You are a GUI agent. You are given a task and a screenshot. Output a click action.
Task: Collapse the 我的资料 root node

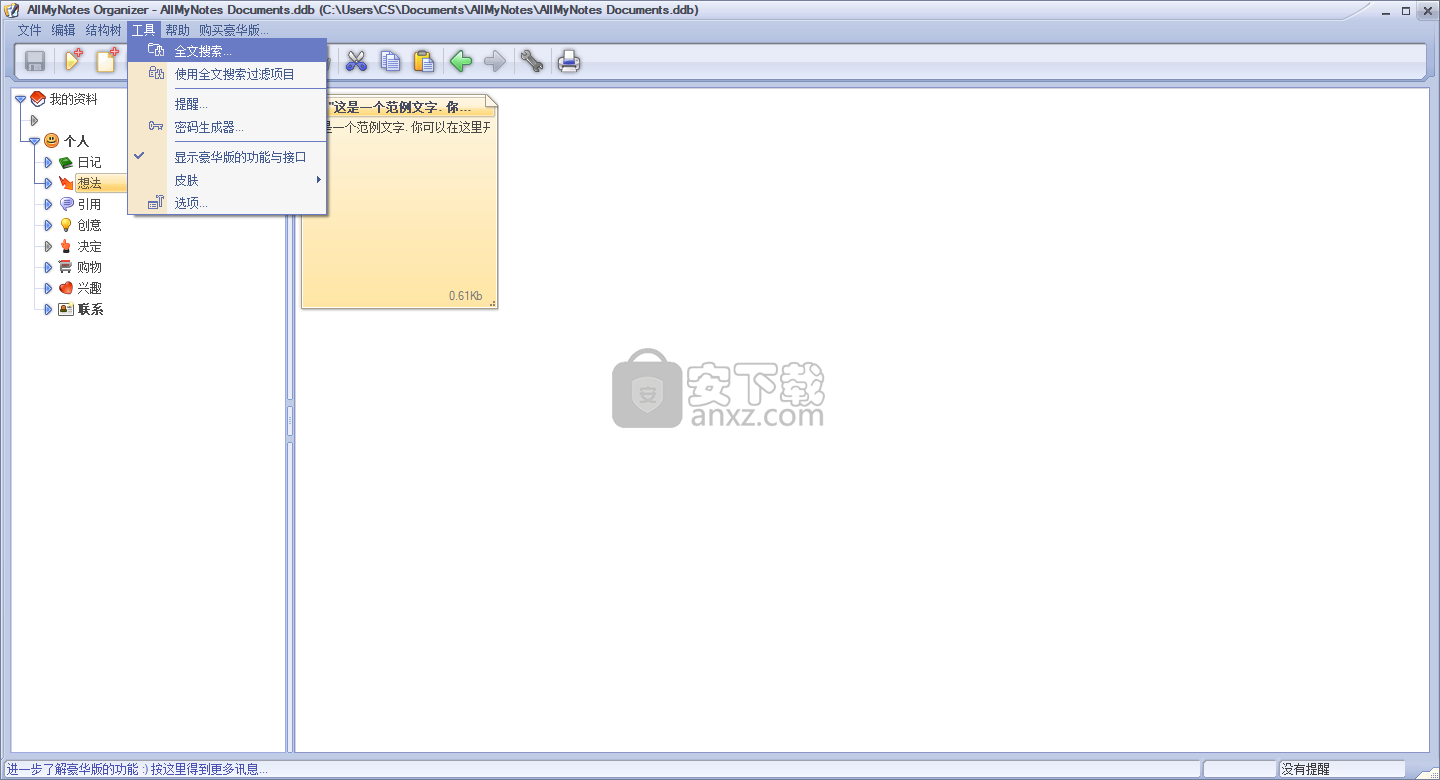click(x=20, y=99)
